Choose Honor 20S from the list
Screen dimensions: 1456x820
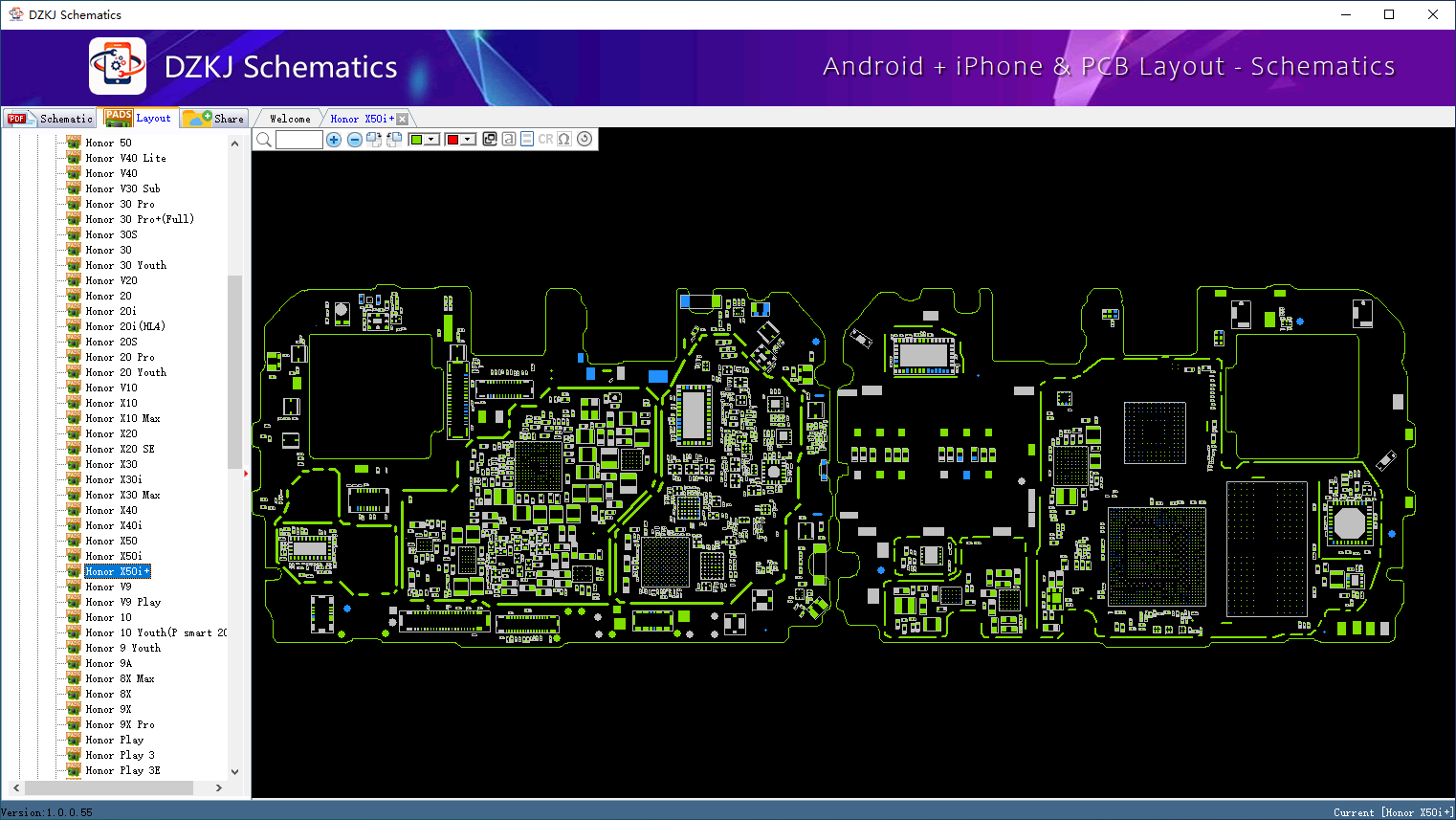[111, 342]
